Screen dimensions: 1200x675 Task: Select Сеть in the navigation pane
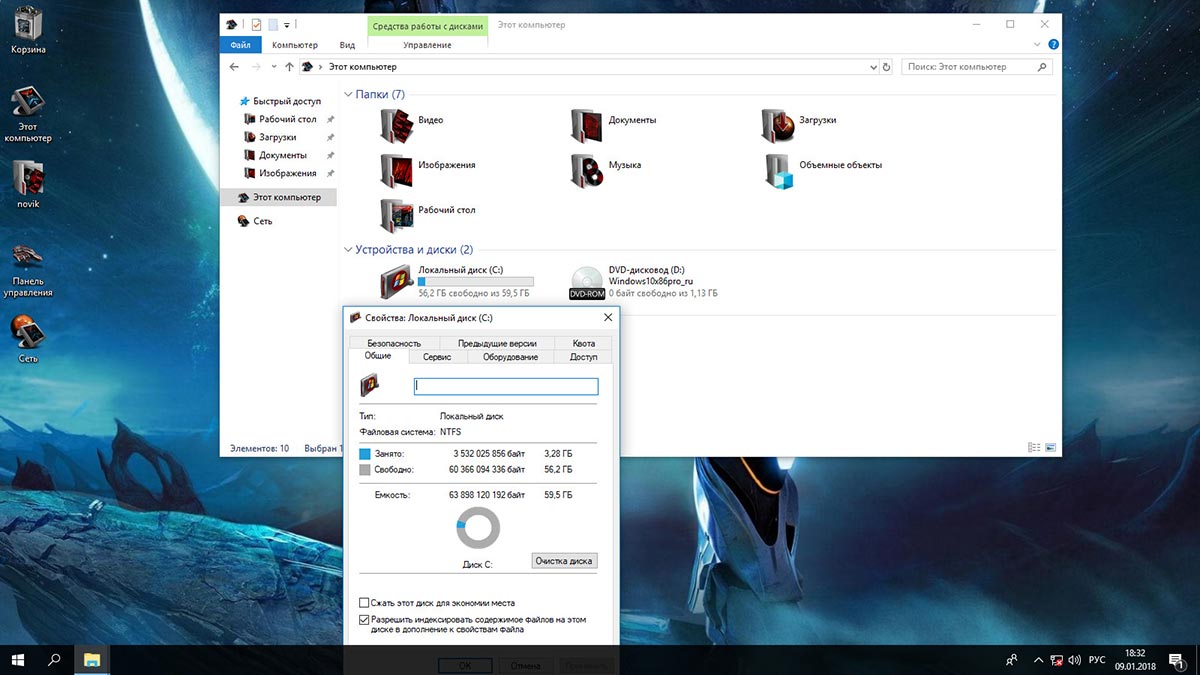[263, 221]
